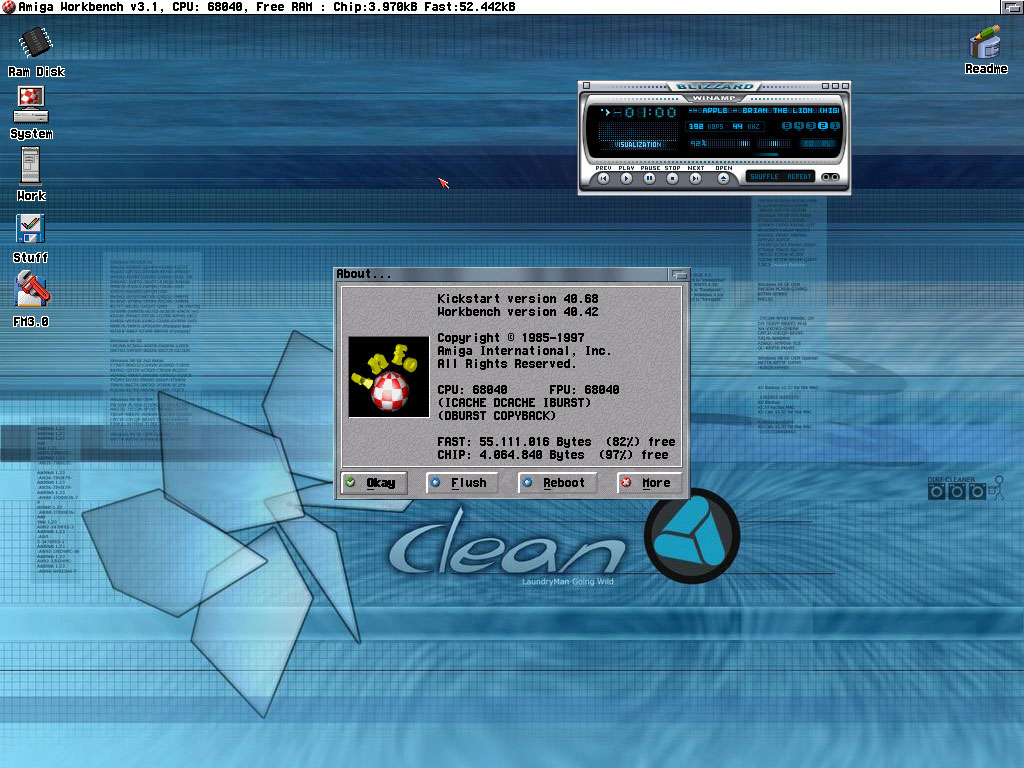Click the "Workbench version 40.42" text
Viewport: 1024px width, 768px height.
[517, 312]
